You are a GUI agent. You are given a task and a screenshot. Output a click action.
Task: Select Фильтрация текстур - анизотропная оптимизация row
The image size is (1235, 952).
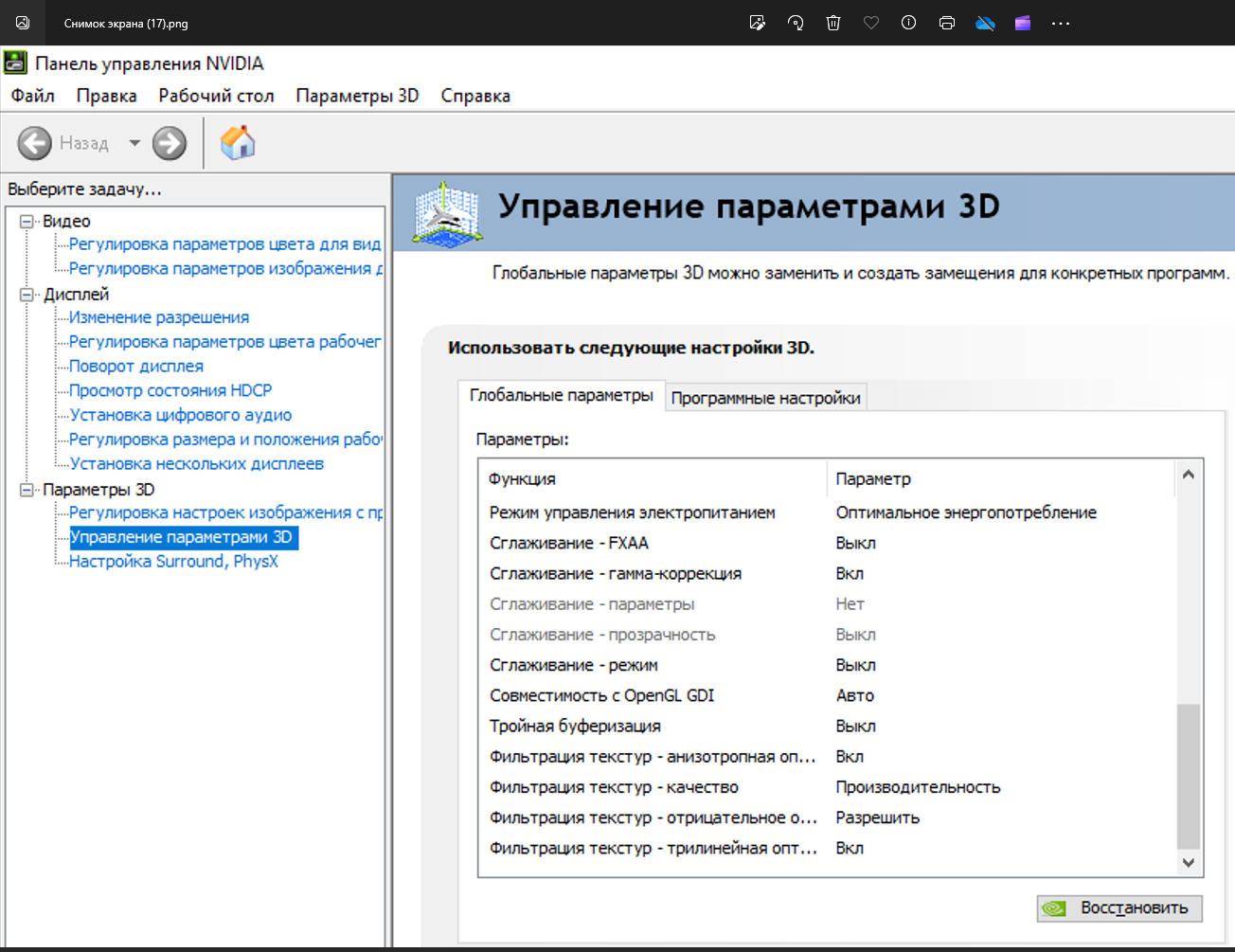[x=828, y=757]
